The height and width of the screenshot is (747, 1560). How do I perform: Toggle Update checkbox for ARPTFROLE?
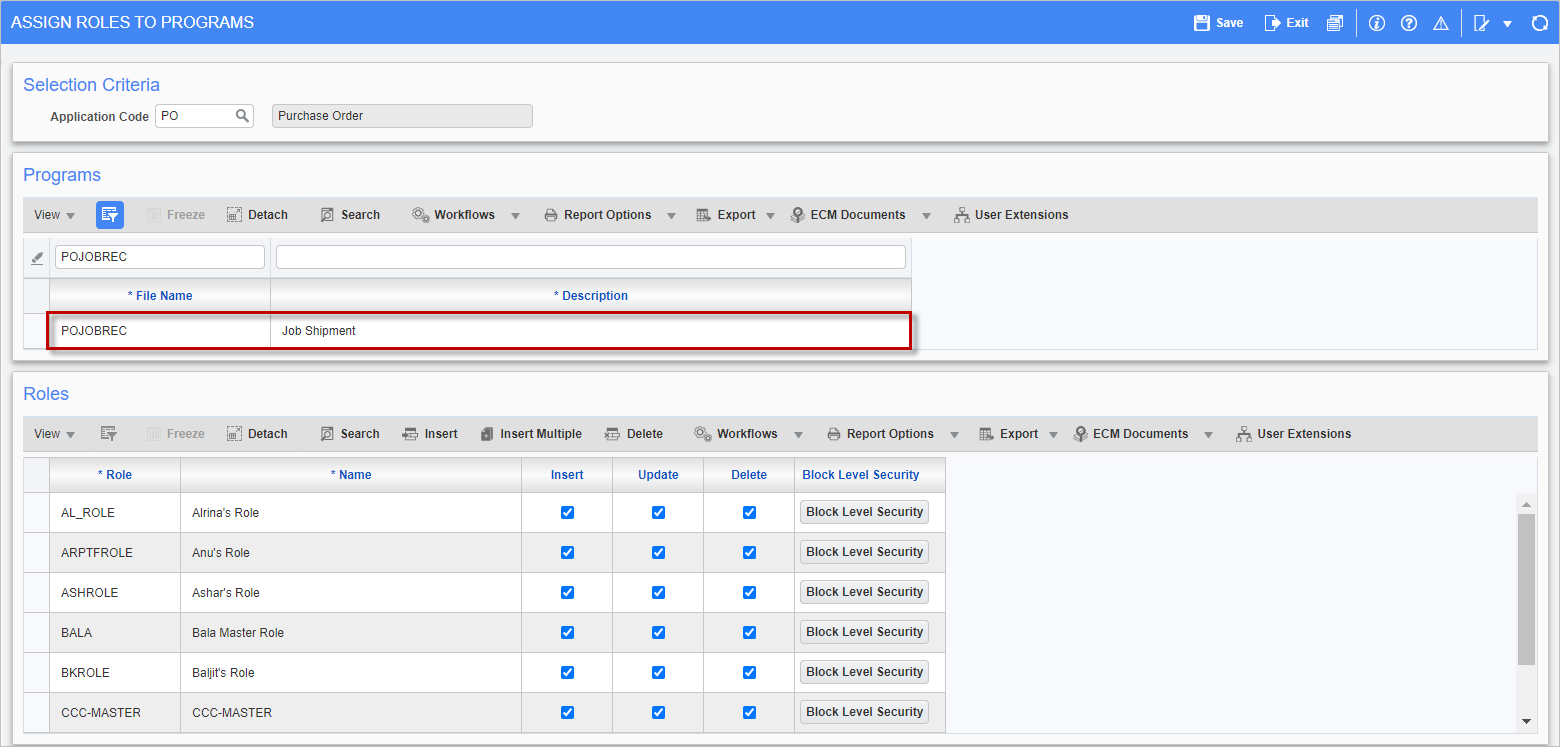point(658,552)
